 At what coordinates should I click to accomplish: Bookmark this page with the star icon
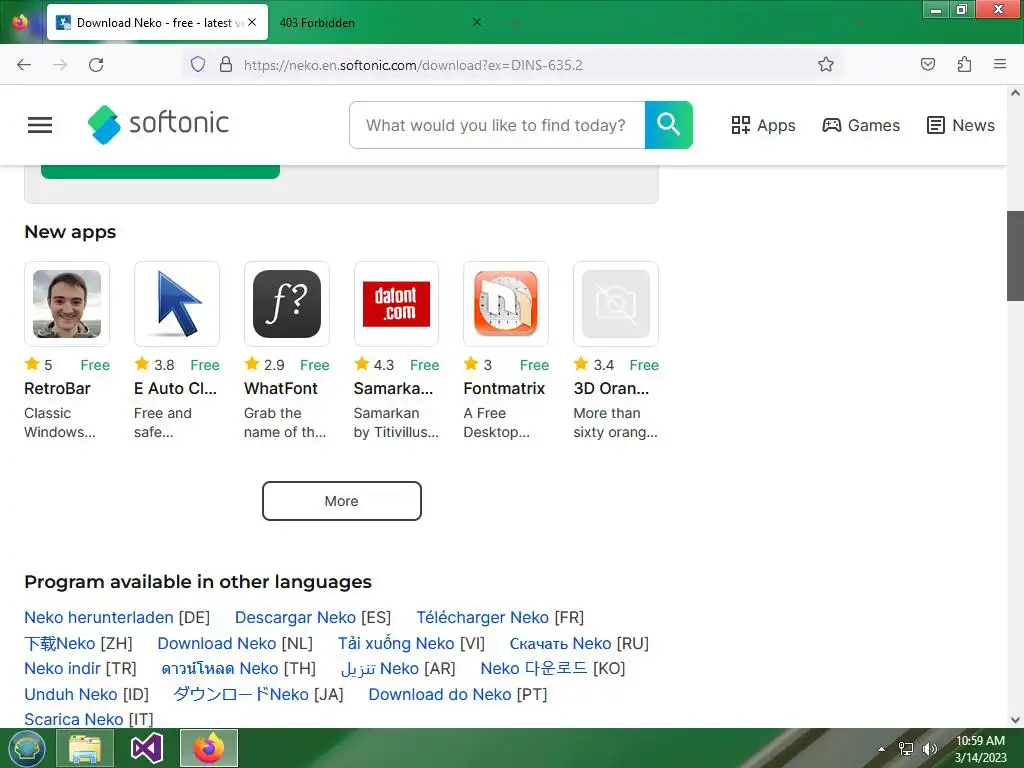[825, 64]
